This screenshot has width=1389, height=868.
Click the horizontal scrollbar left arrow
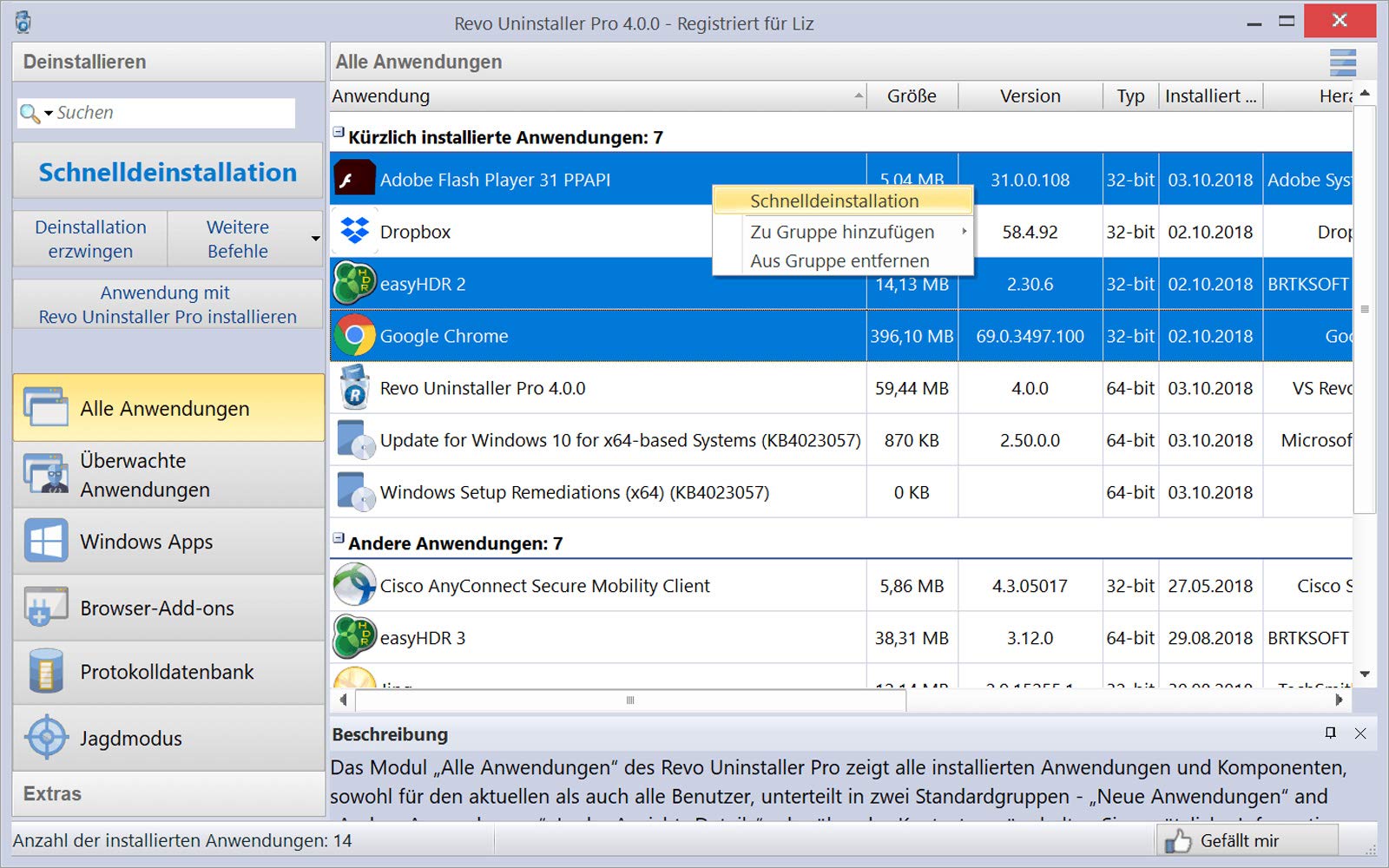tap(343, 700)
